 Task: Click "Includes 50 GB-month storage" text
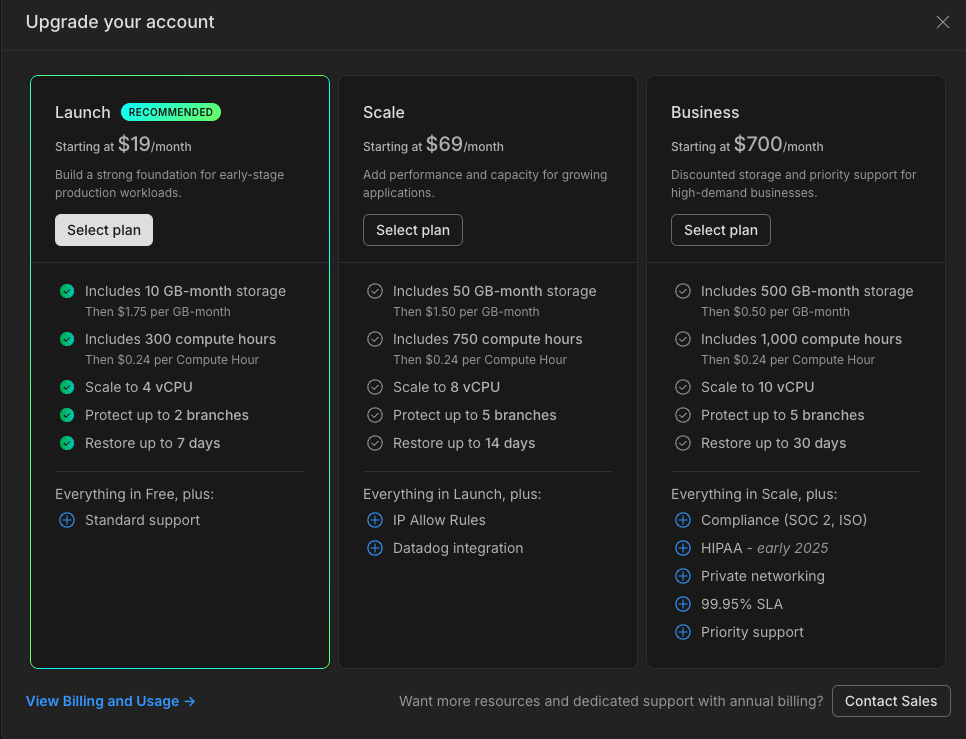tap(495, 291)
